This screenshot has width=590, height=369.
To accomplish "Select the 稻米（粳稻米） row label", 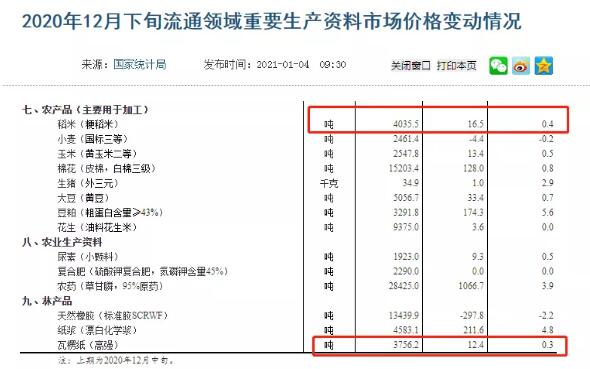I will pos(88,124).
